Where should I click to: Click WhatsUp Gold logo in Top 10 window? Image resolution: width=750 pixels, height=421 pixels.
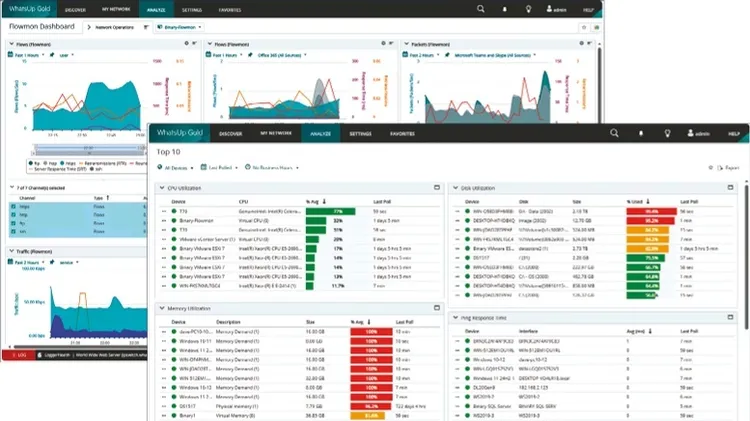[x=179, y=133]
